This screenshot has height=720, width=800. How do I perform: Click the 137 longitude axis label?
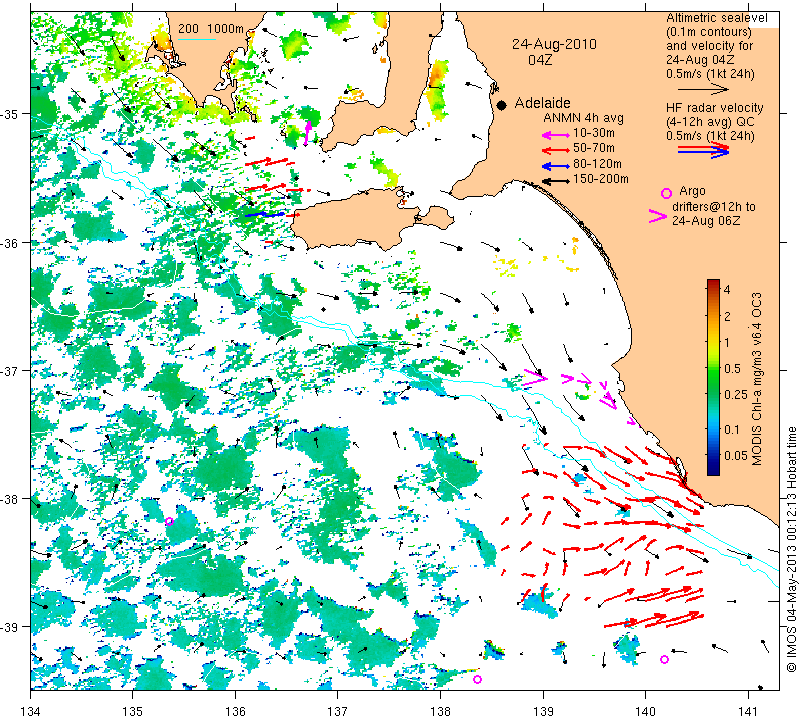point(338,710)
